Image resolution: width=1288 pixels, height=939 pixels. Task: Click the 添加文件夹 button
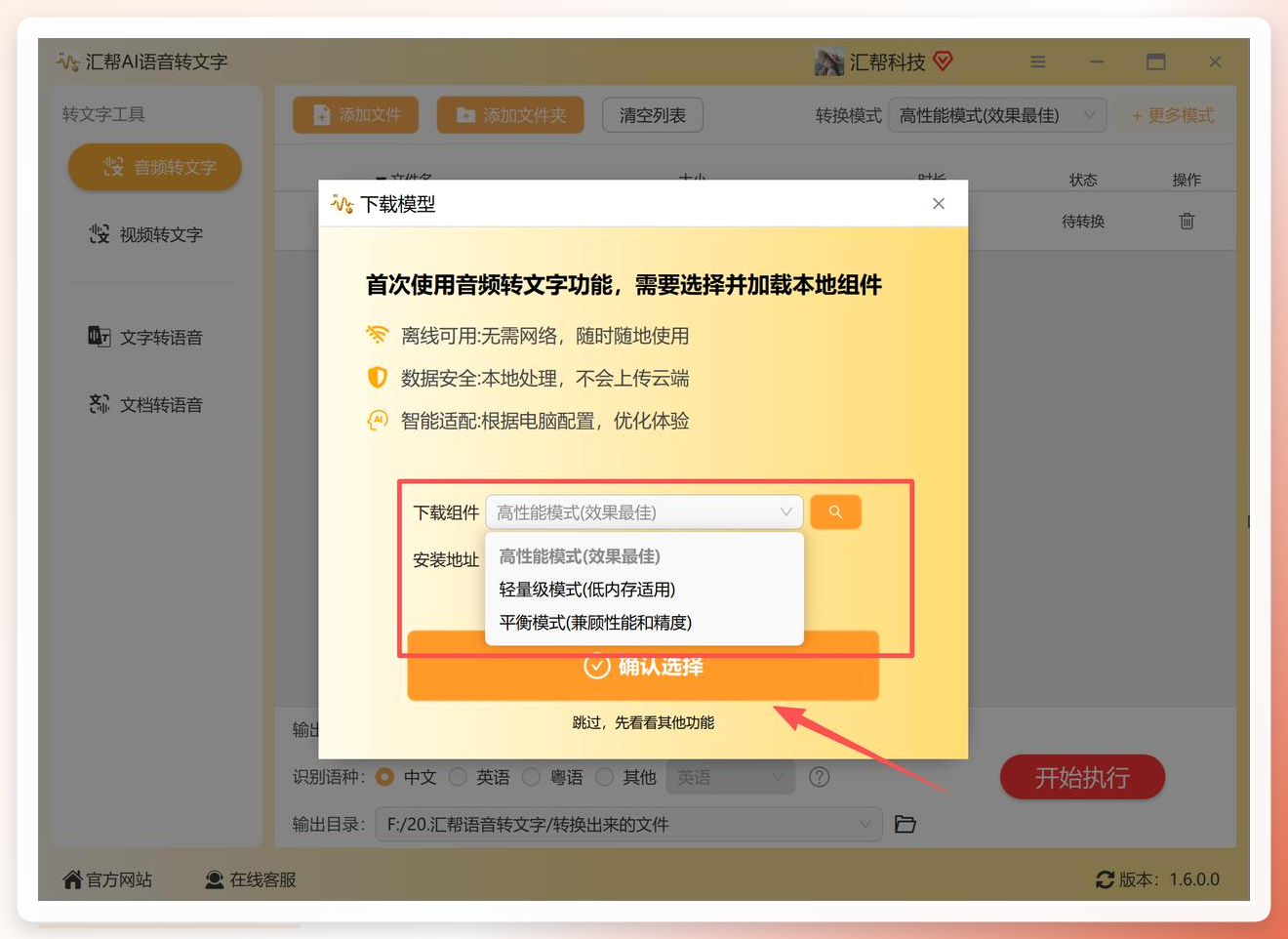[x=510, y=115]
